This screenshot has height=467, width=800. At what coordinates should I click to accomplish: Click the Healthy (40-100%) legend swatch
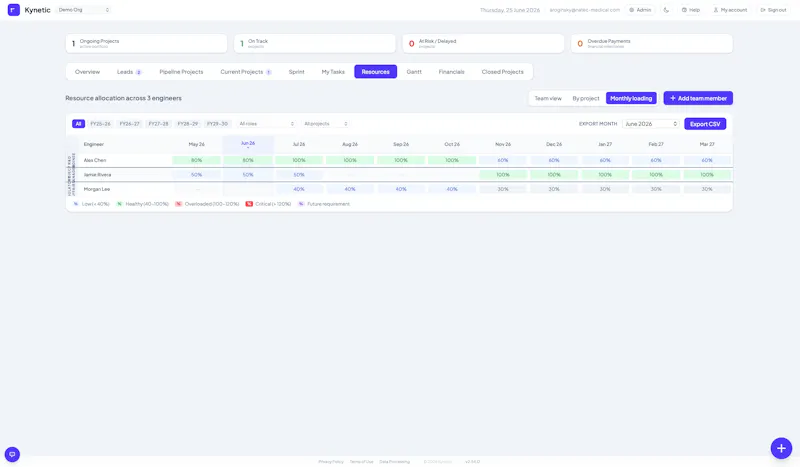click(x=120, y=204)
